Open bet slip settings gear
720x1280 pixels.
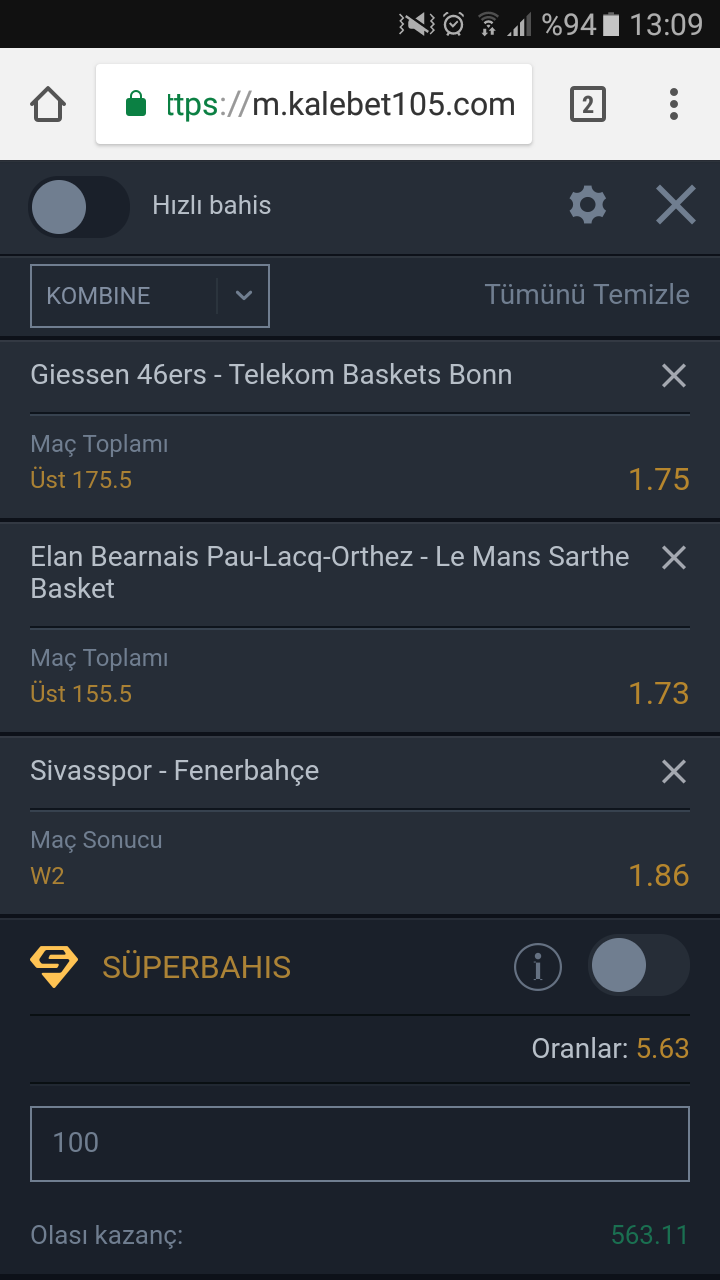[x=587, y=205]
